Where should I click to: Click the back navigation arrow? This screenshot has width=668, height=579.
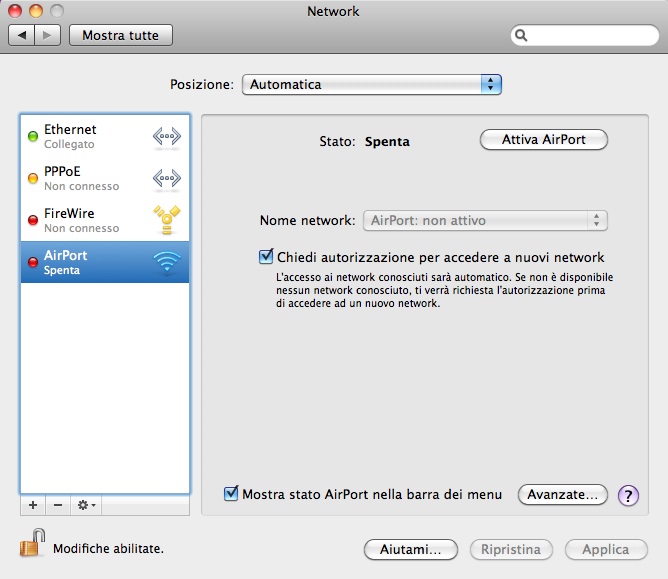[x=22, y=35]
